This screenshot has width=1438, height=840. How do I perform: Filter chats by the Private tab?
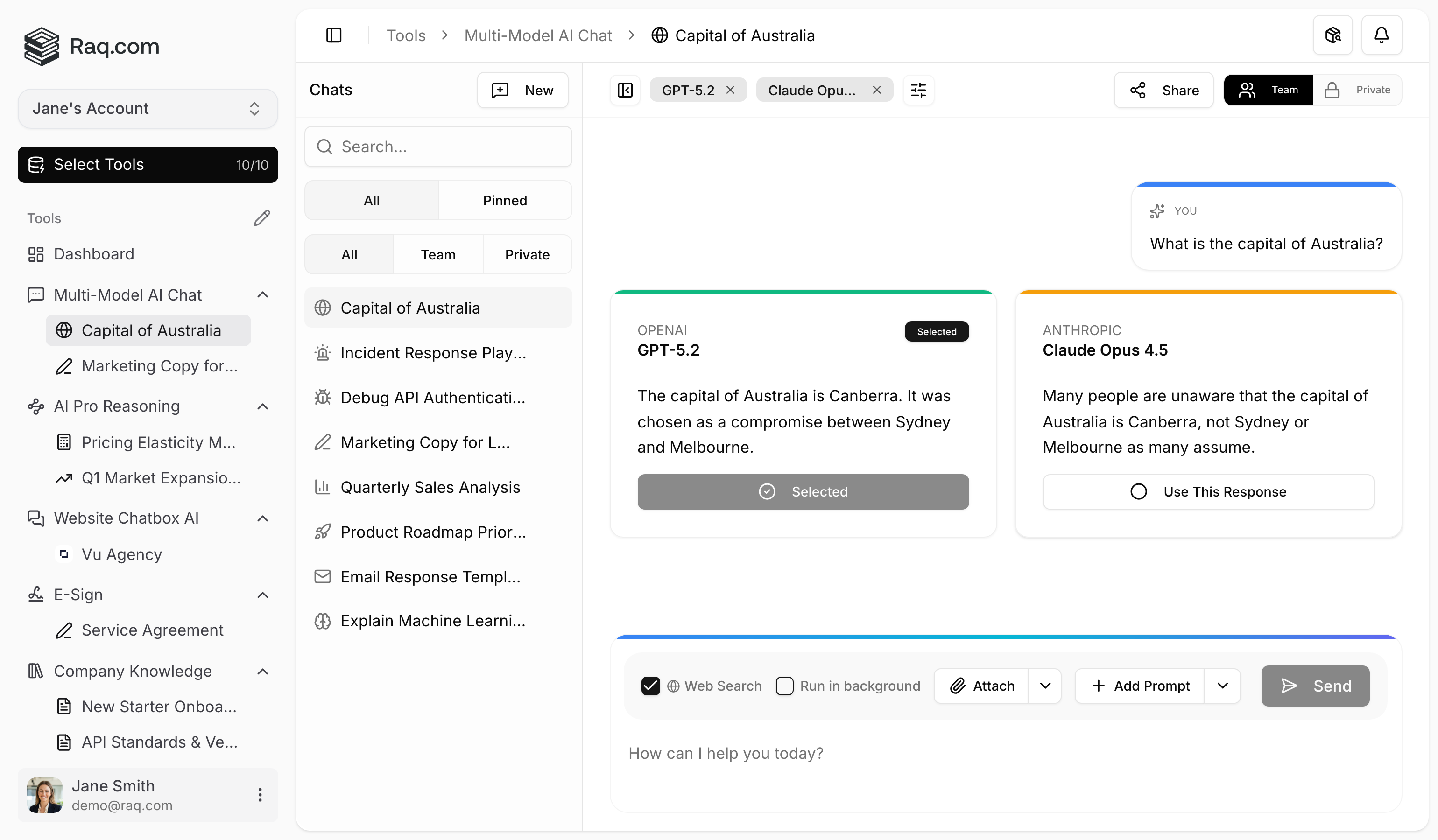tap(527, 254)
